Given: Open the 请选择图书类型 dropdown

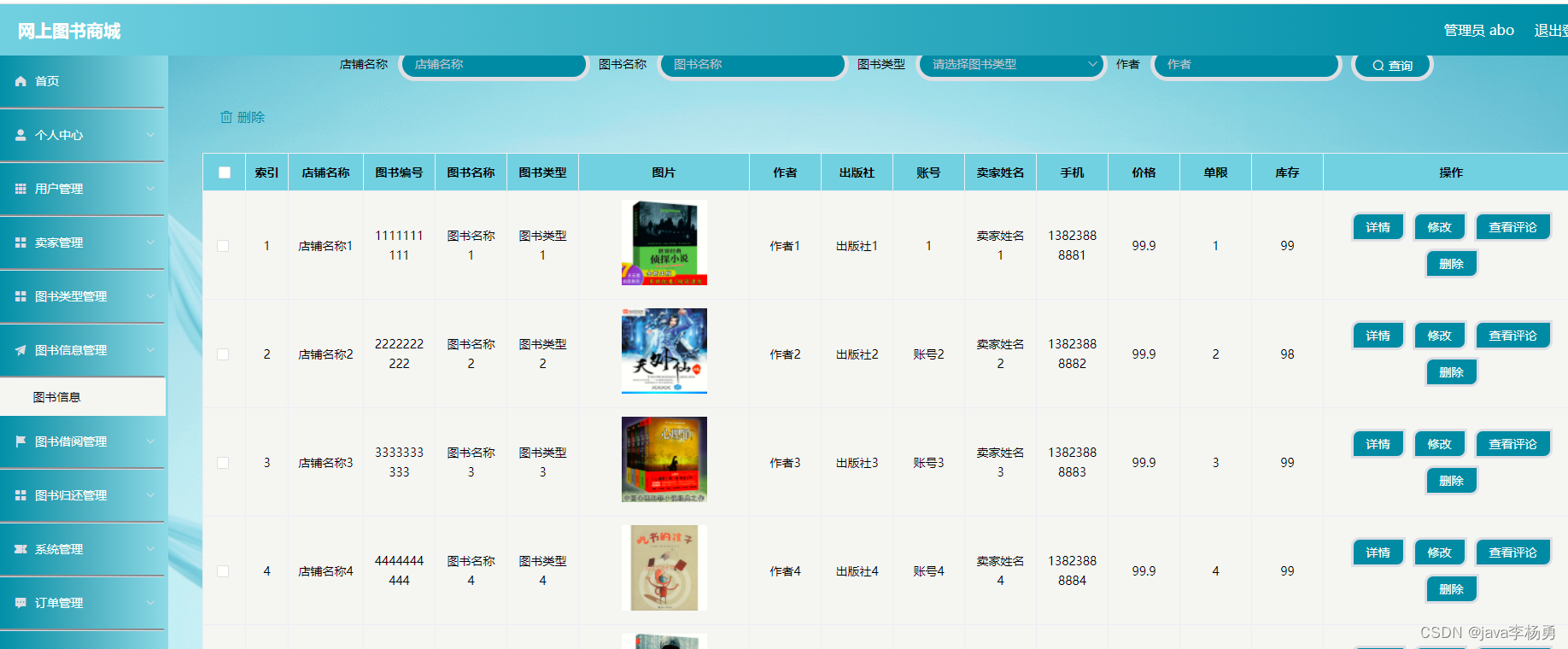Looking at the screenshot, I should tap(1012, 65).
